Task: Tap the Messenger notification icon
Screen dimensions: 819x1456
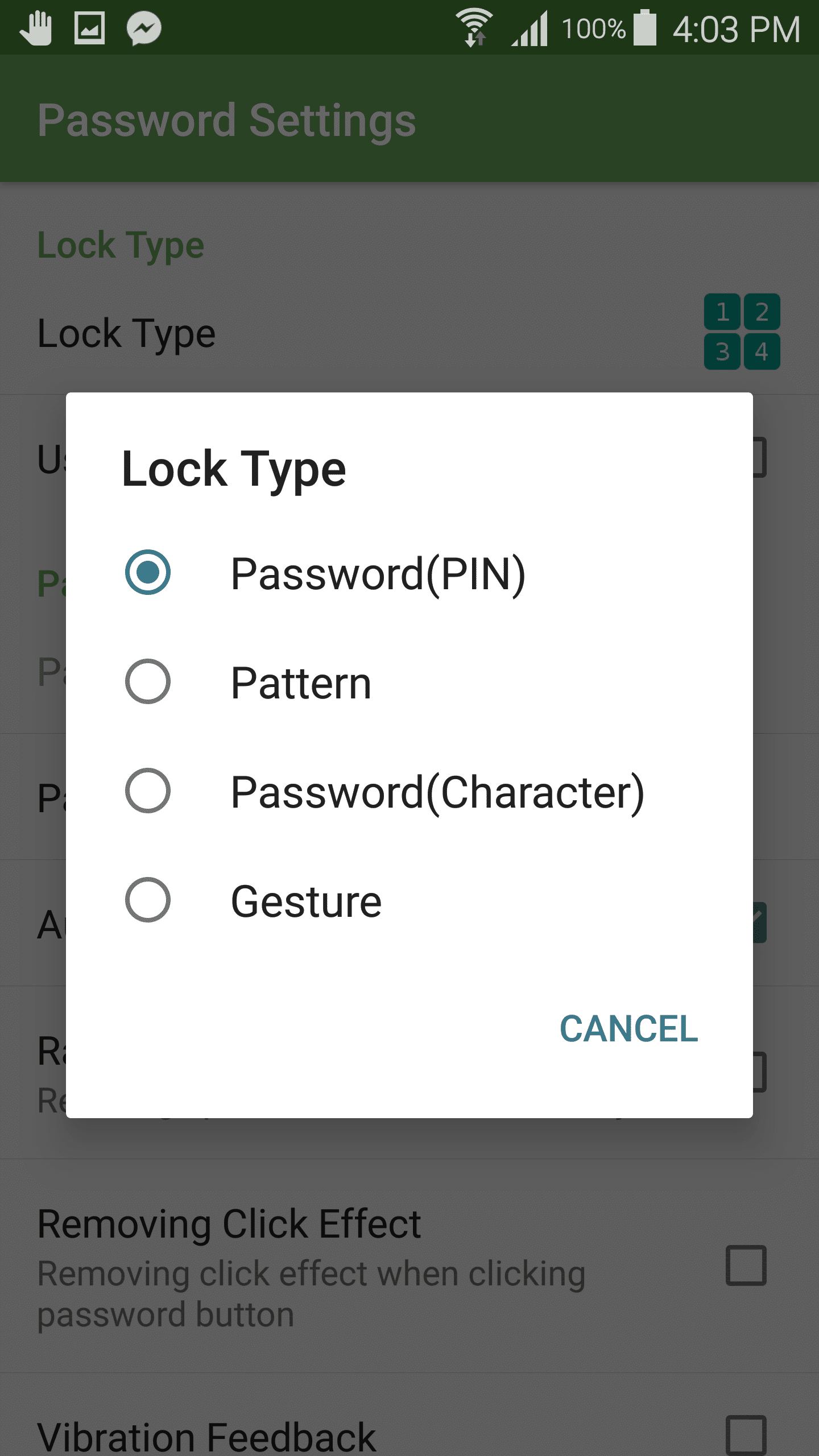Action: [x=144, y=28]
